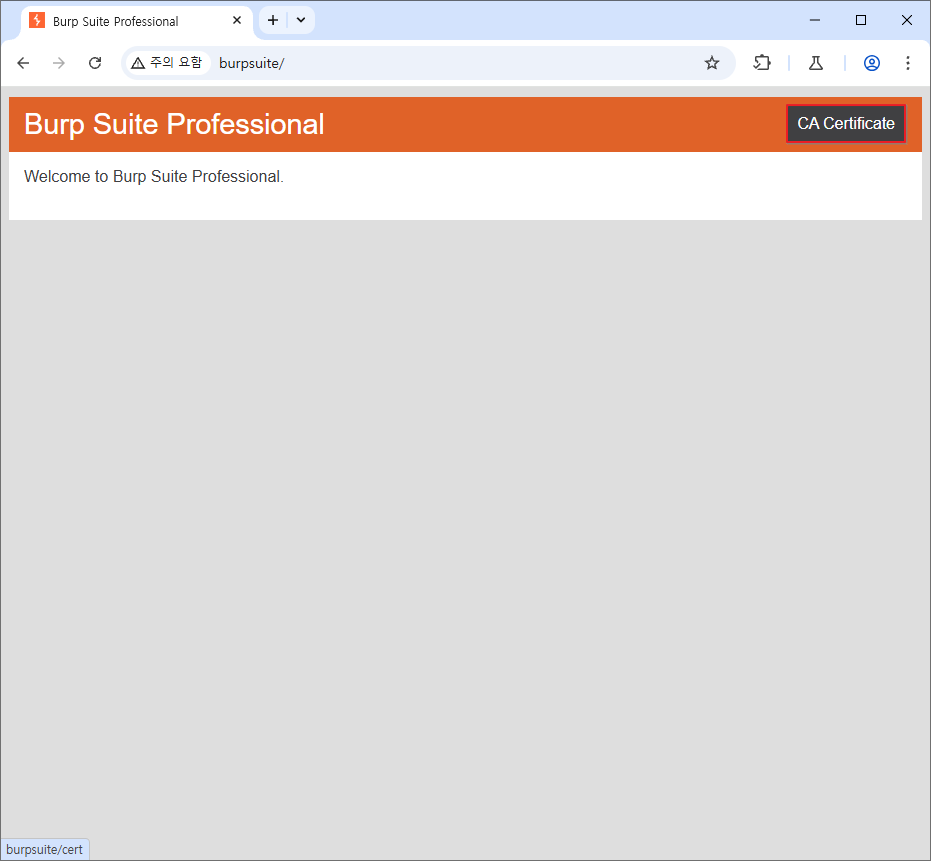Open the Extensions puzzle icon
Image resolution: width=931 pixels, height=861 pixels.
pos(762,63)
